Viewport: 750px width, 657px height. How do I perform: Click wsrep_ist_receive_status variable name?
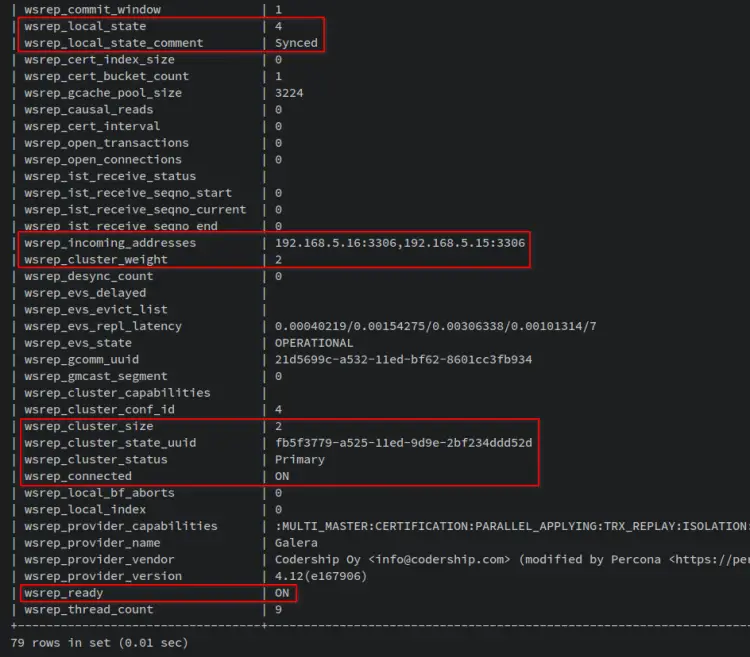tap(110, 176)
